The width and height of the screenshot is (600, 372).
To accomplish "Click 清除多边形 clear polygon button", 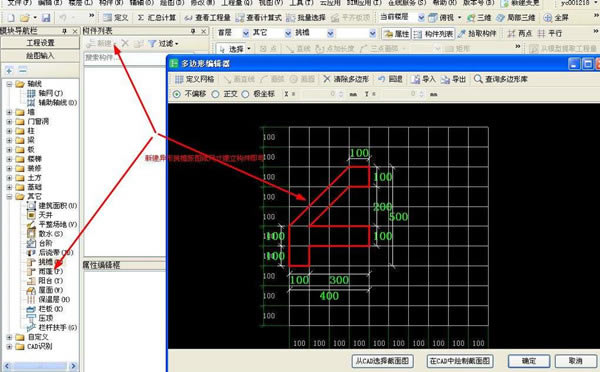I will tap(346, 79).
